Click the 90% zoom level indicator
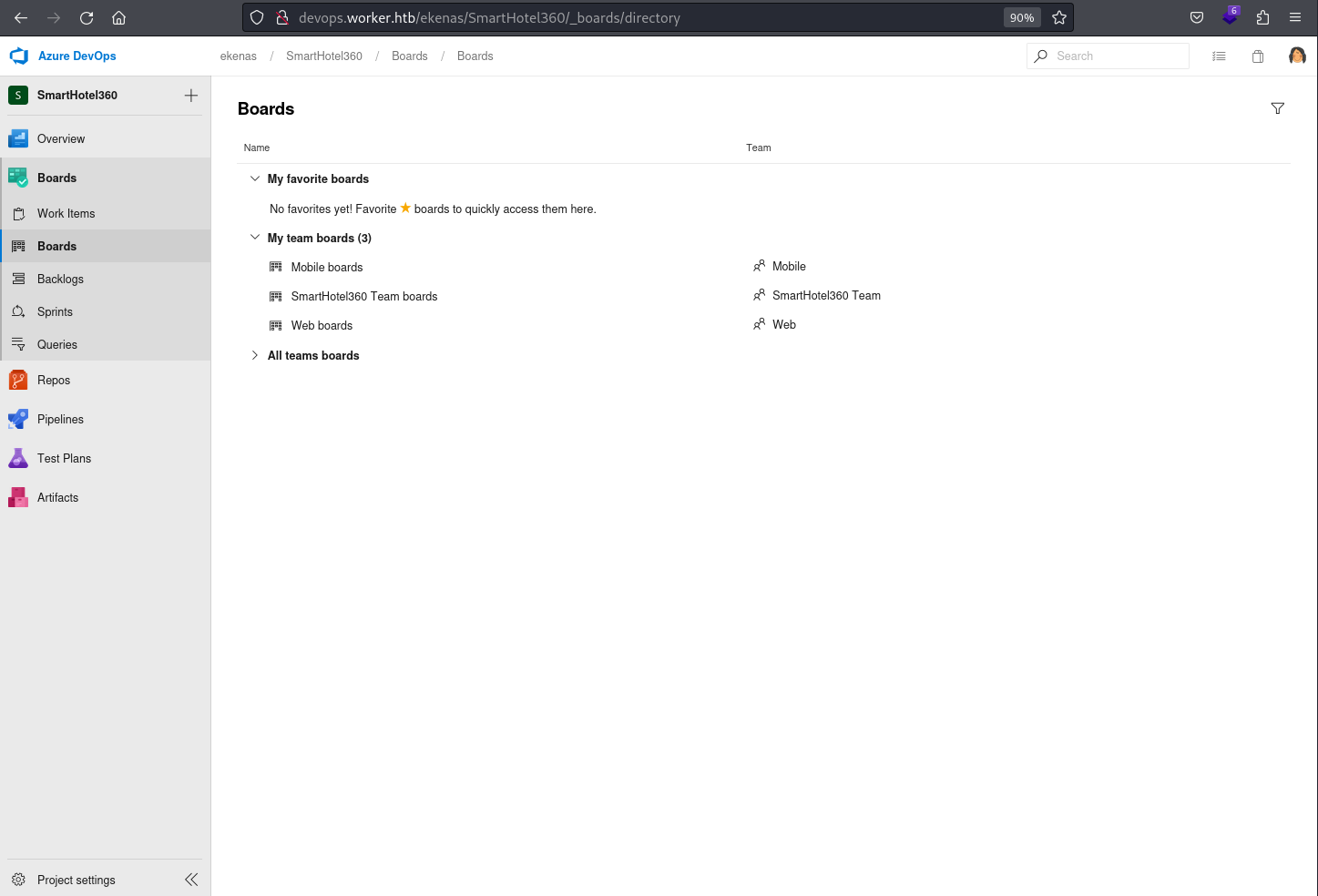Image resolution: width=1318 pixels, height=896 pixels. click(x=1022, y=17)
